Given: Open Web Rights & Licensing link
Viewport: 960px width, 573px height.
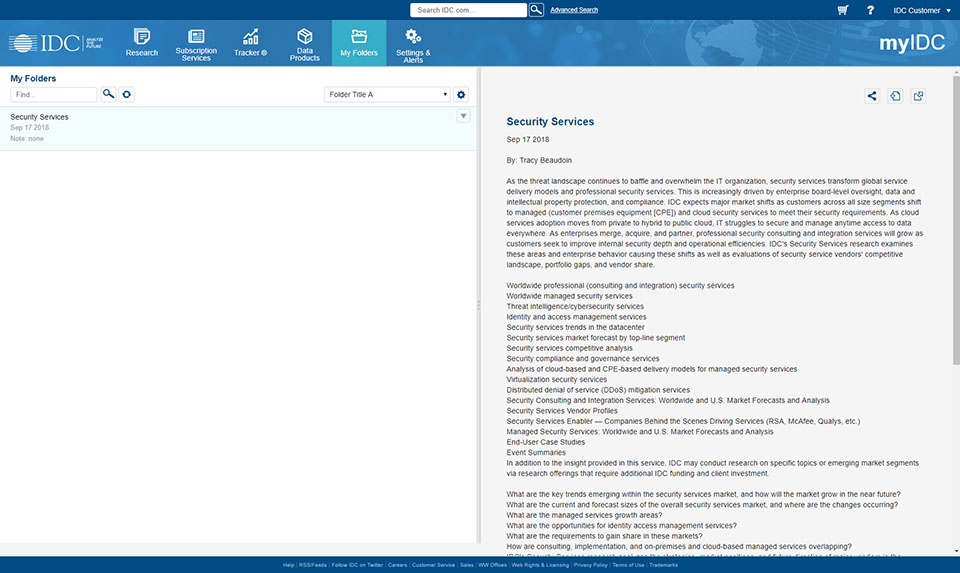Looking at the screenshot, I should 540,565.
